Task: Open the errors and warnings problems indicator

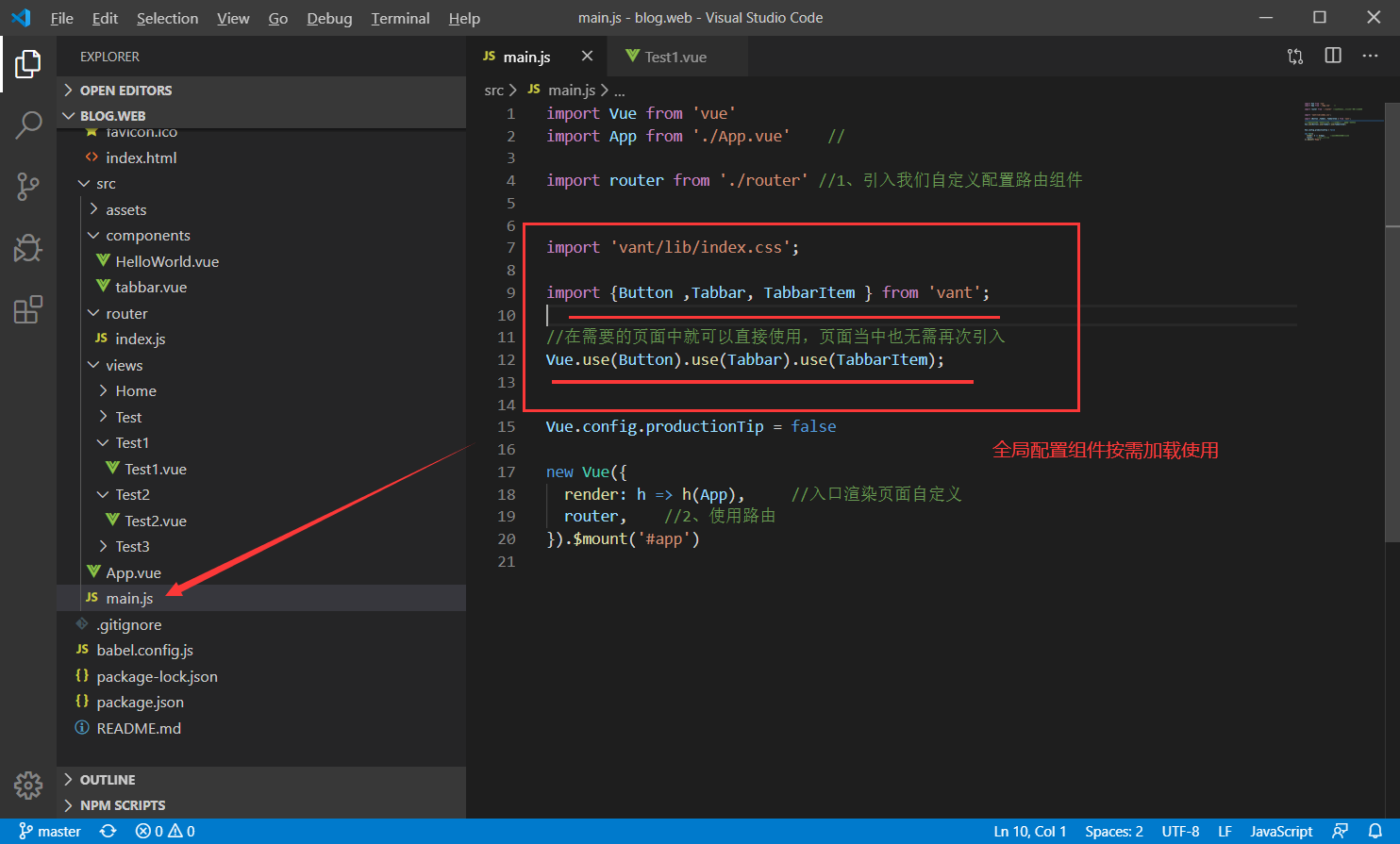Action: click(165, 831)
